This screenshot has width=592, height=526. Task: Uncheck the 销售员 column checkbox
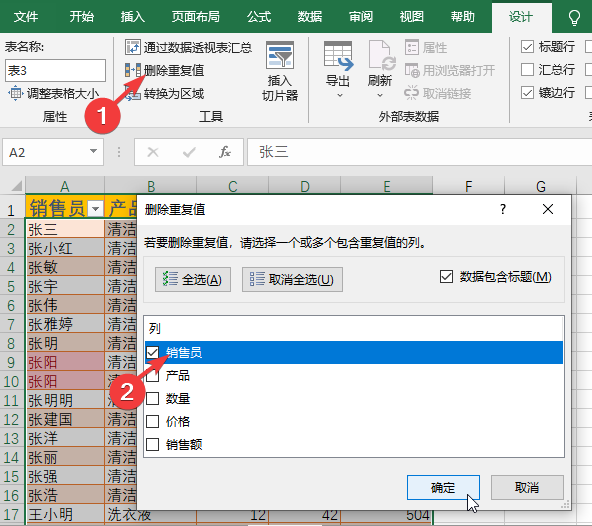153,352
